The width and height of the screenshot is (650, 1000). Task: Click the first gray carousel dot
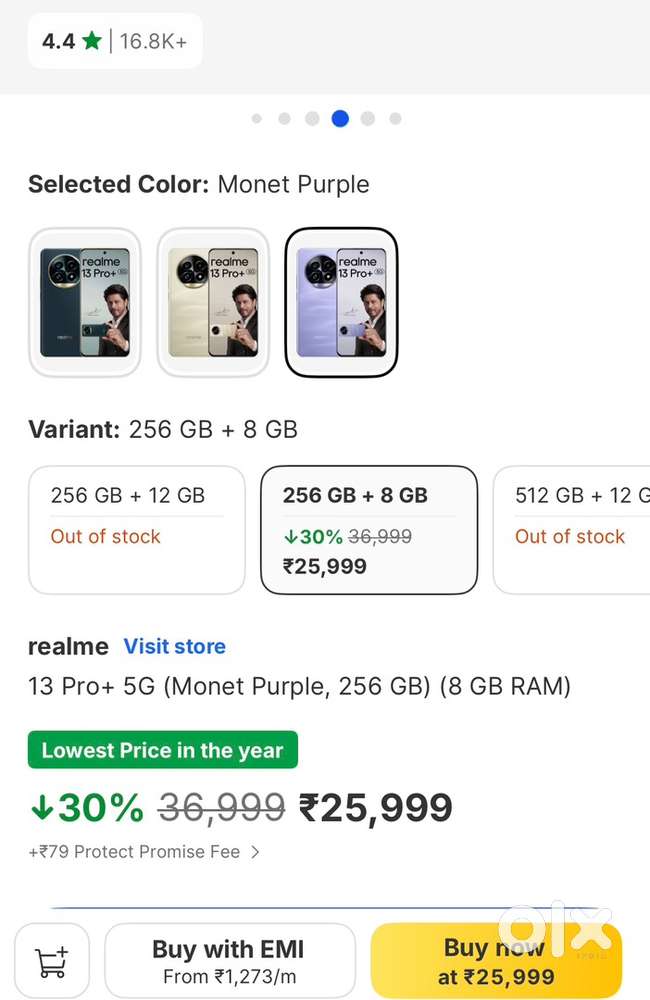(x=256, y=118)
